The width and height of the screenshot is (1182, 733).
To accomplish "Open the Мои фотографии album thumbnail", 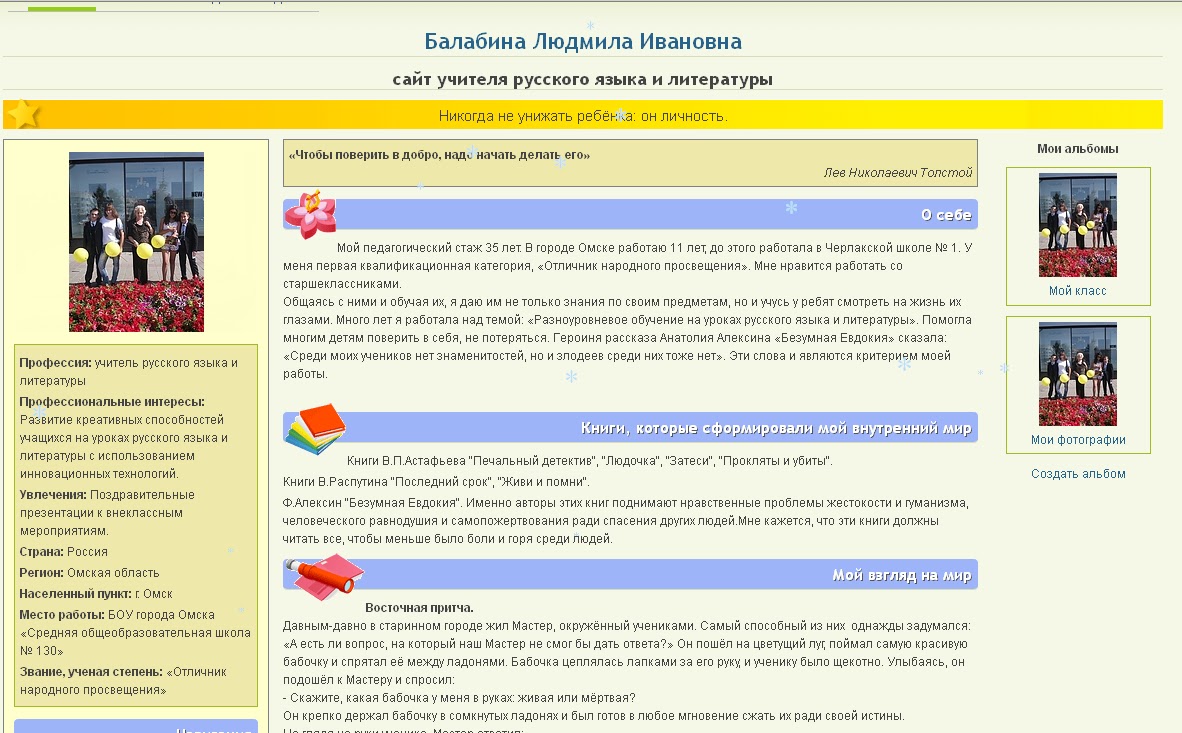I will tap(1077, 374).
